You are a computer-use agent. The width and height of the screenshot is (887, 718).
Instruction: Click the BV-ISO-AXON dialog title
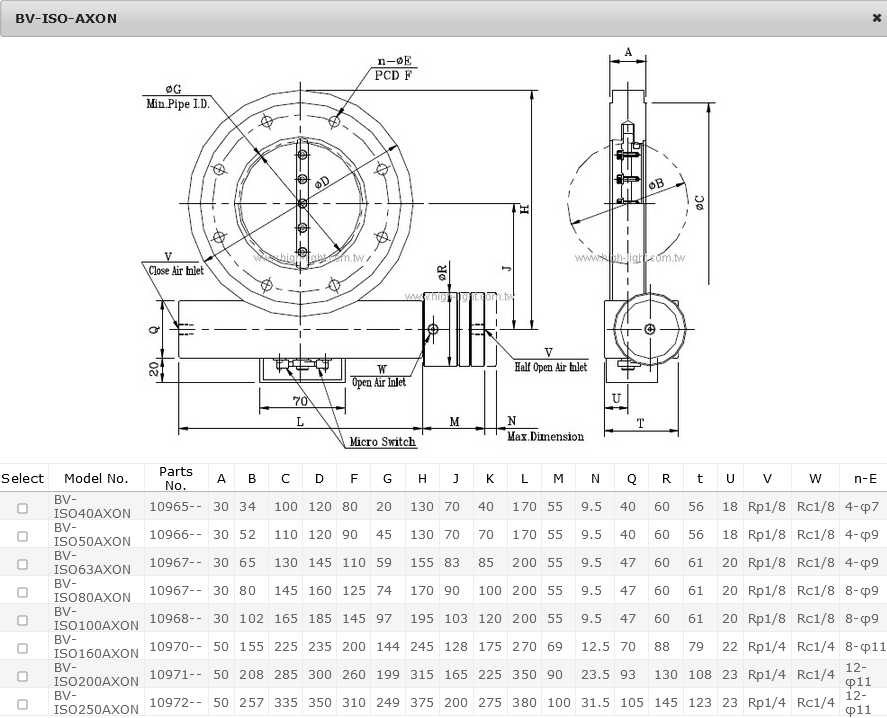point(66,18)
